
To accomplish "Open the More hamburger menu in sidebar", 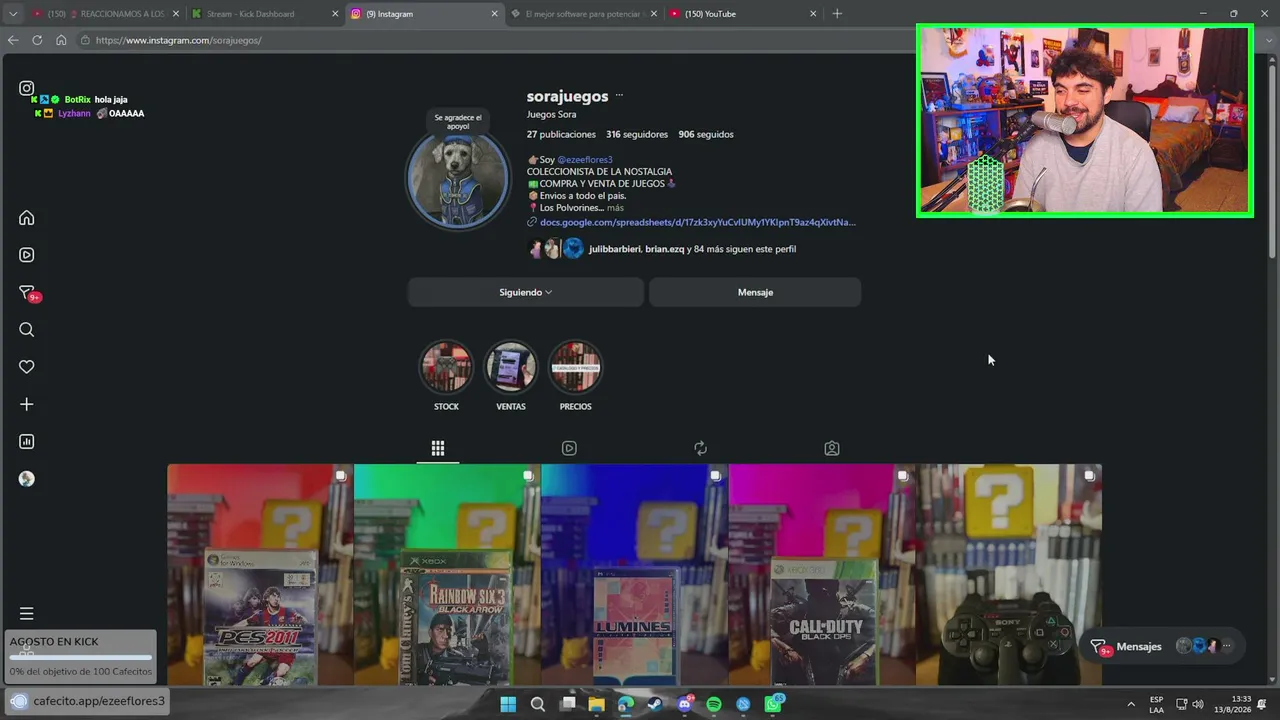I will 27,613.
